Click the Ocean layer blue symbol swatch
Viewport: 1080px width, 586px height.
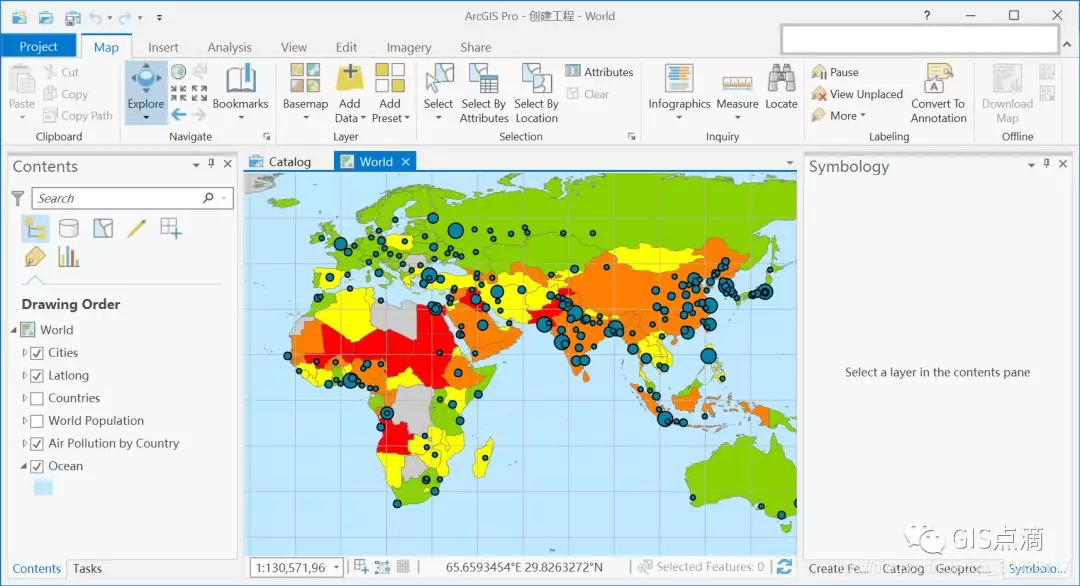(x=43, y=487)
